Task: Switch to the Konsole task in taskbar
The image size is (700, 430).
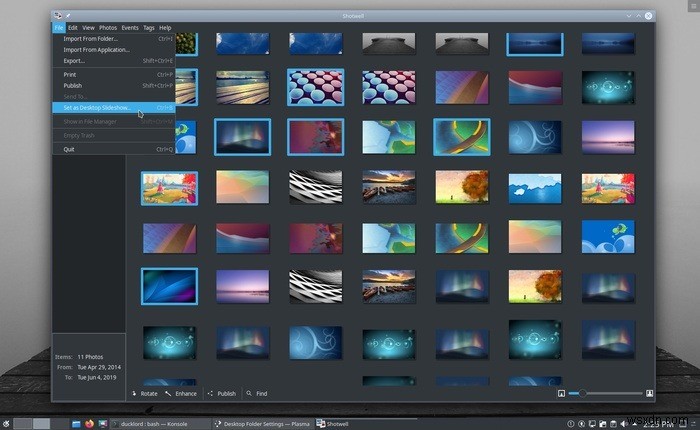Action: coord(147,423)
